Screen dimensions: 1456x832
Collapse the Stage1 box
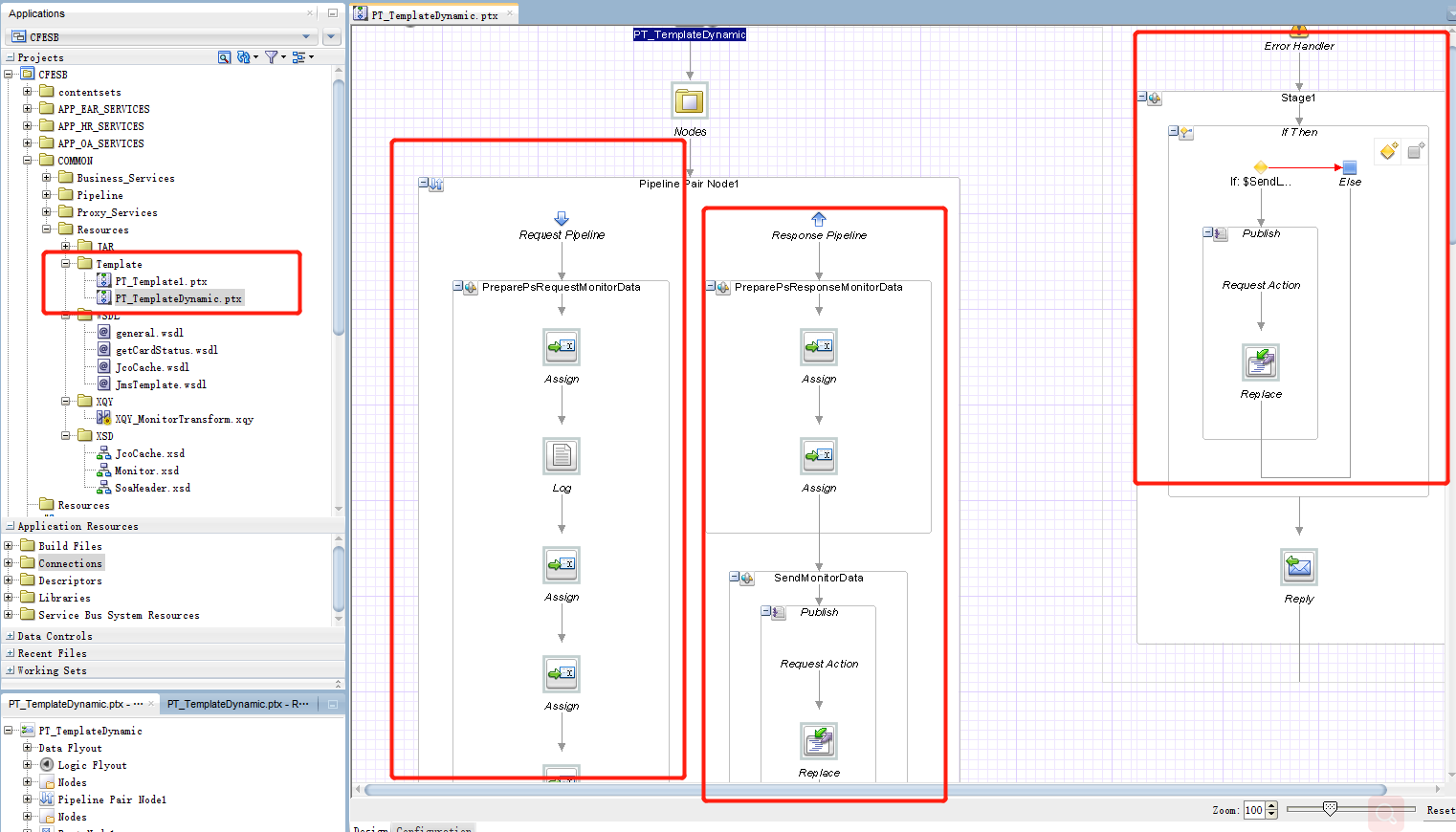click(1142, 97)
